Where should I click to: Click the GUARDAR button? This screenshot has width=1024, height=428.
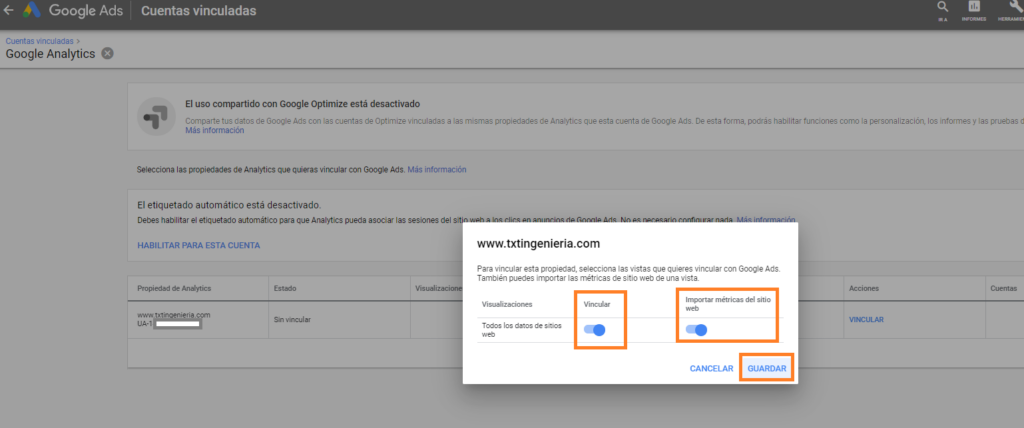pyautogui.click(x=767, y=369)
